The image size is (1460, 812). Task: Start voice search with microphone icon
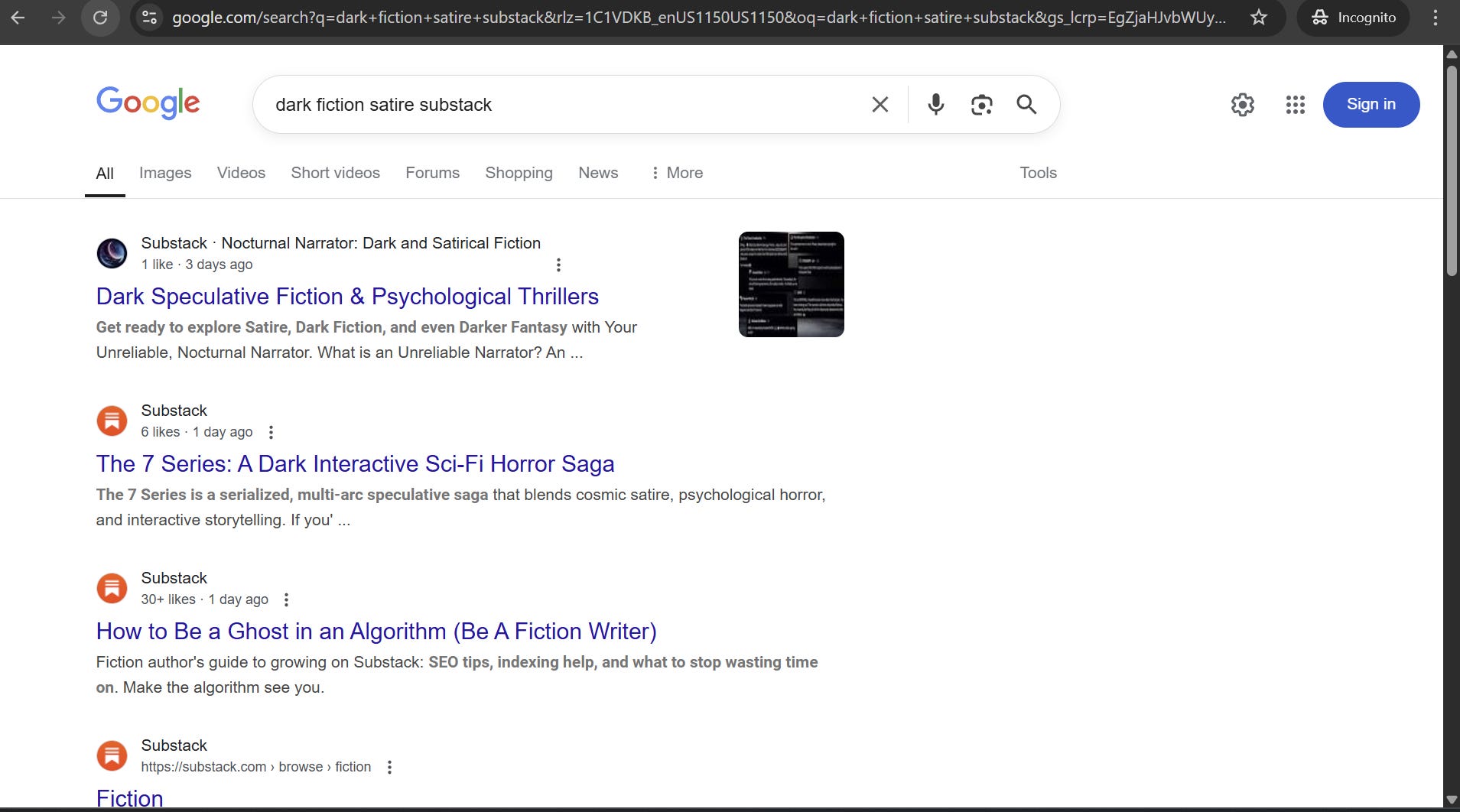935,104
